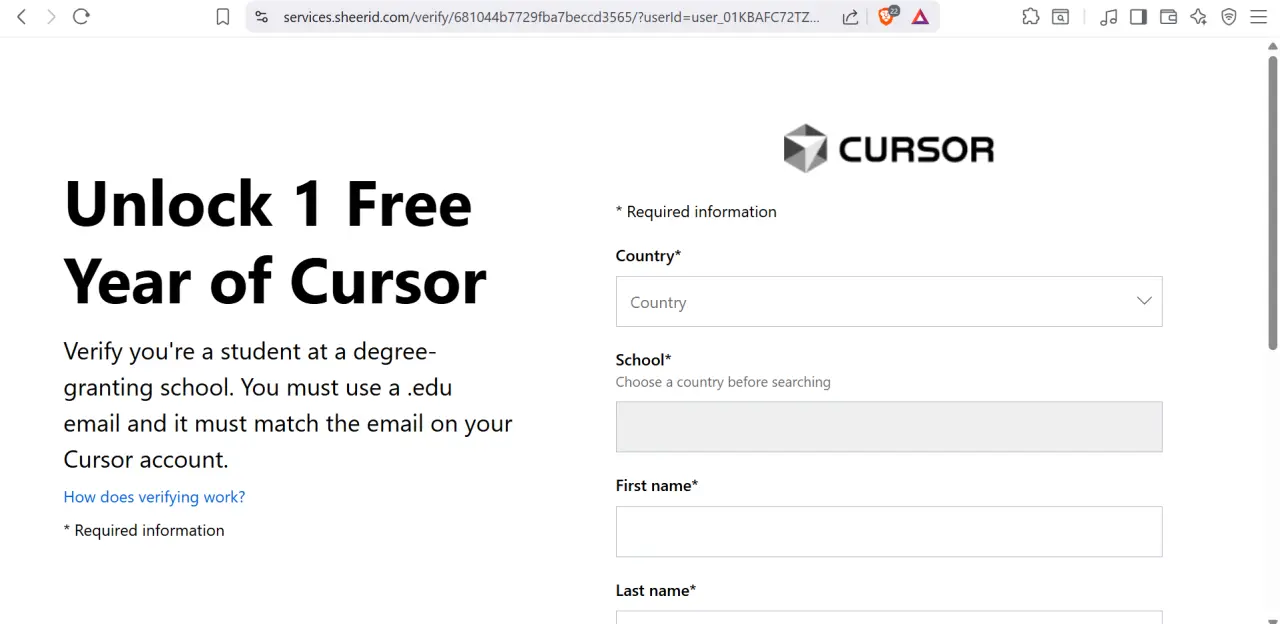Click the 'School*' field label
1280x624 pixels.
[x=643, y=360]
